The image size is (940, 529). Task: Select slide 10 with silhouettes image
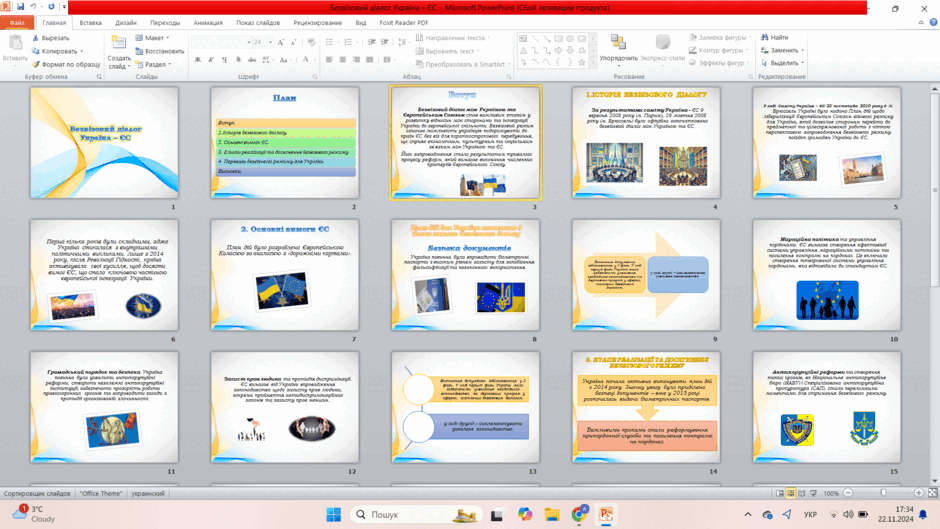coord(827,275)
